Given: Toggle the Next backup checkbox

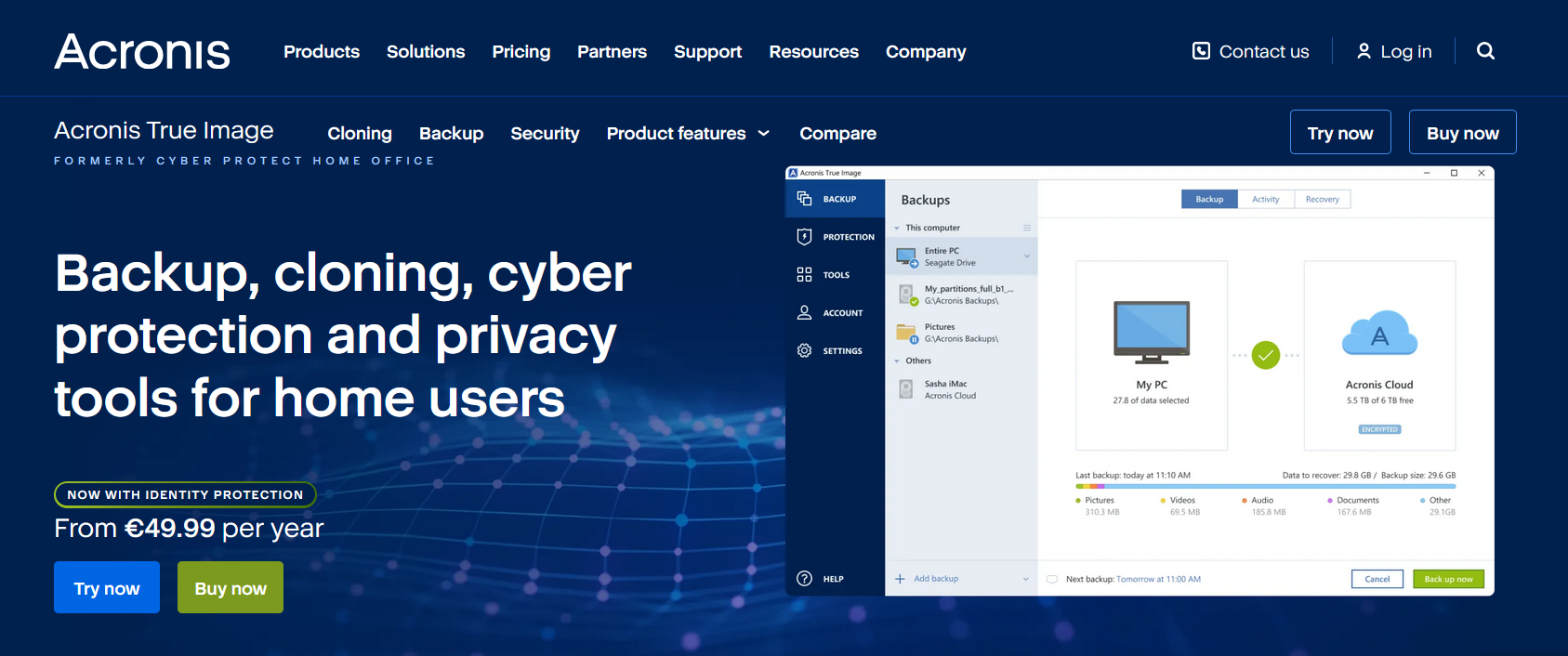Looking at the screenshot, I should click(1052, 579).
